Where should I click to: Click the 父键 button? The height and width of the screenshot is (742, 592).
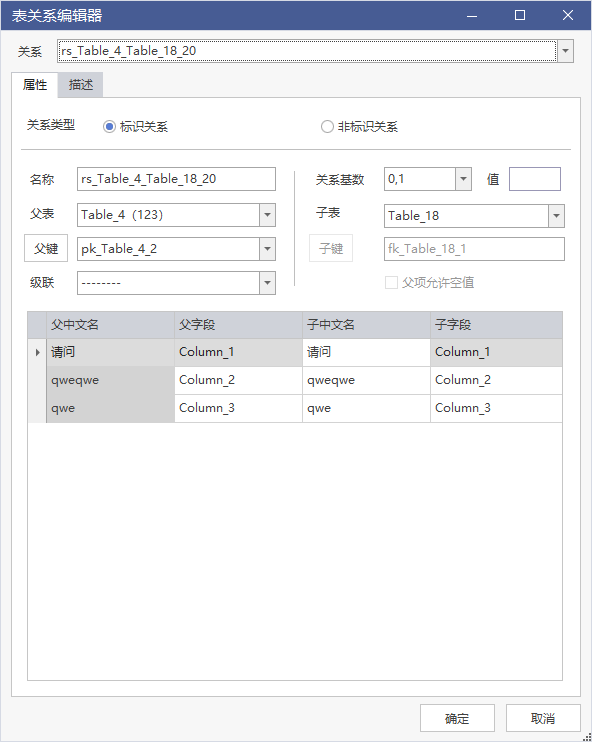point(46,248)
